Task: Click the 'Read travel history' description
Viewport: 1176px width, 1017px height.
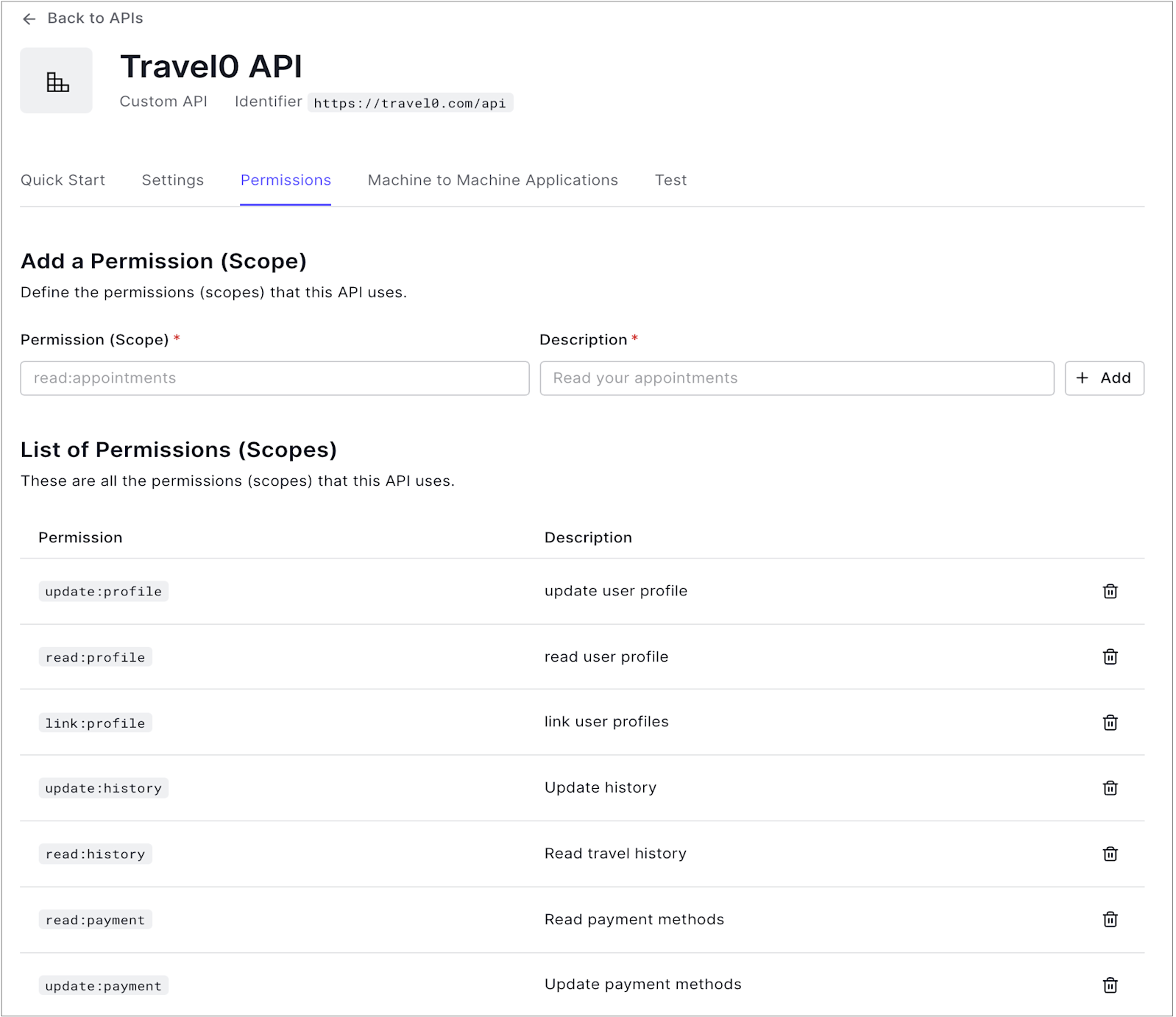Action: pyautogui.click(x=615, y=854)
